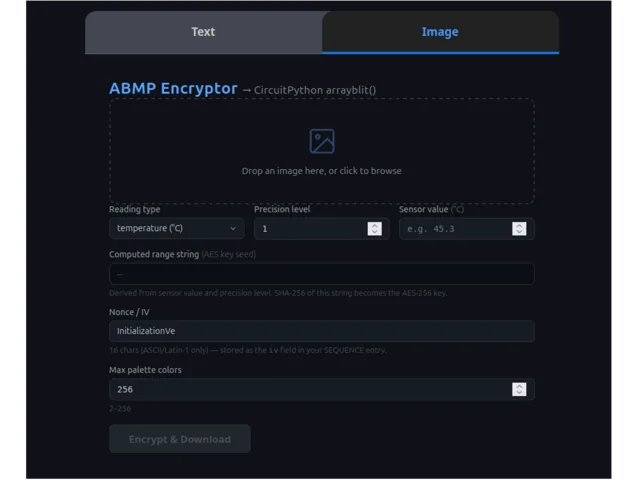Click the Max palette colors stepper arrows
This screenshot has height=480, width=640.
(519, 389)
